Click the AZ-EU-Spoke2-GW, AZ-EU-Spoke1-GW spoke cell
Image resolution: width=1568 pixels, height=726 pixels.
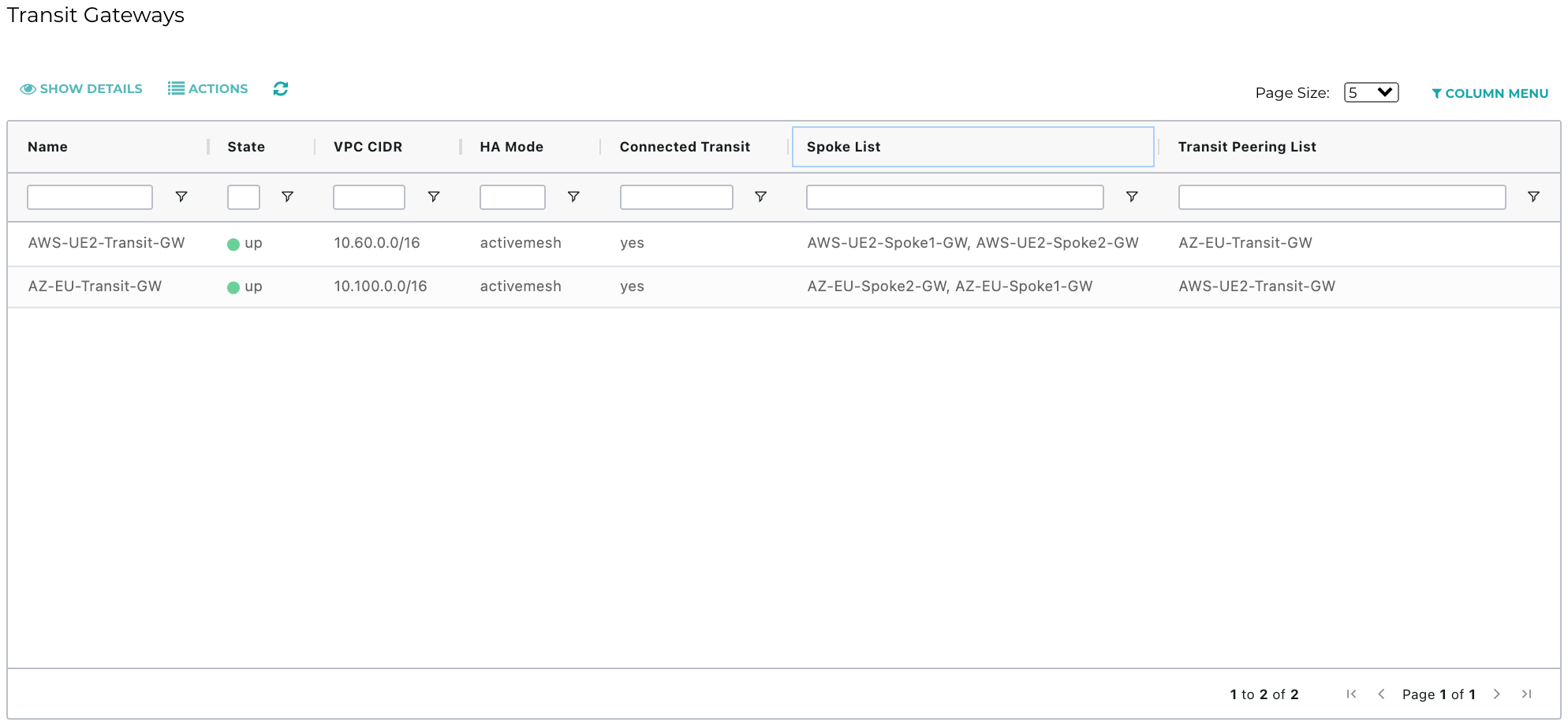click(950, 286)
